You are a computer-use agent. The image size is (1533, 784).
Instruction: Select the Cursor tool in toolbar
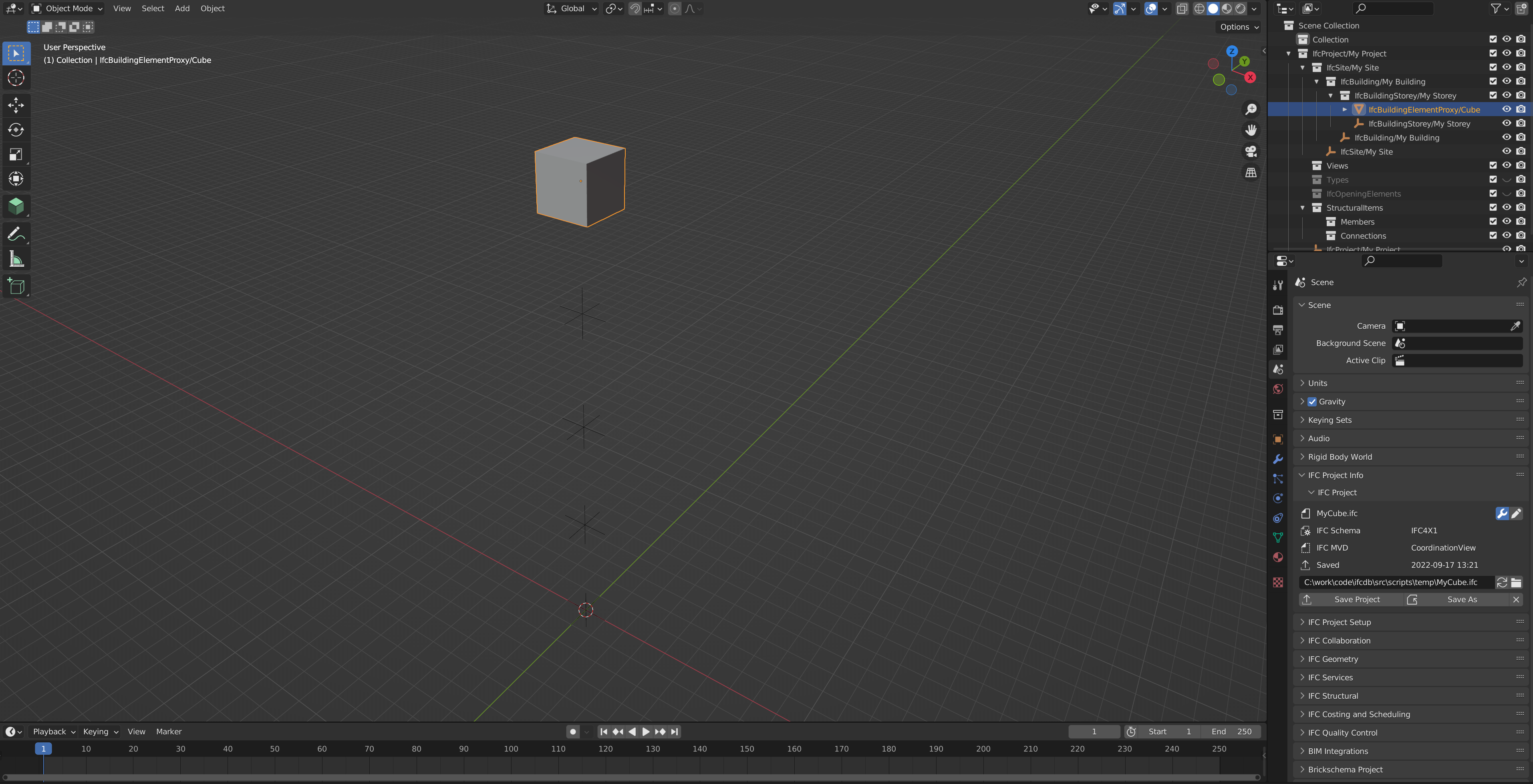click(x=16, y=78)
